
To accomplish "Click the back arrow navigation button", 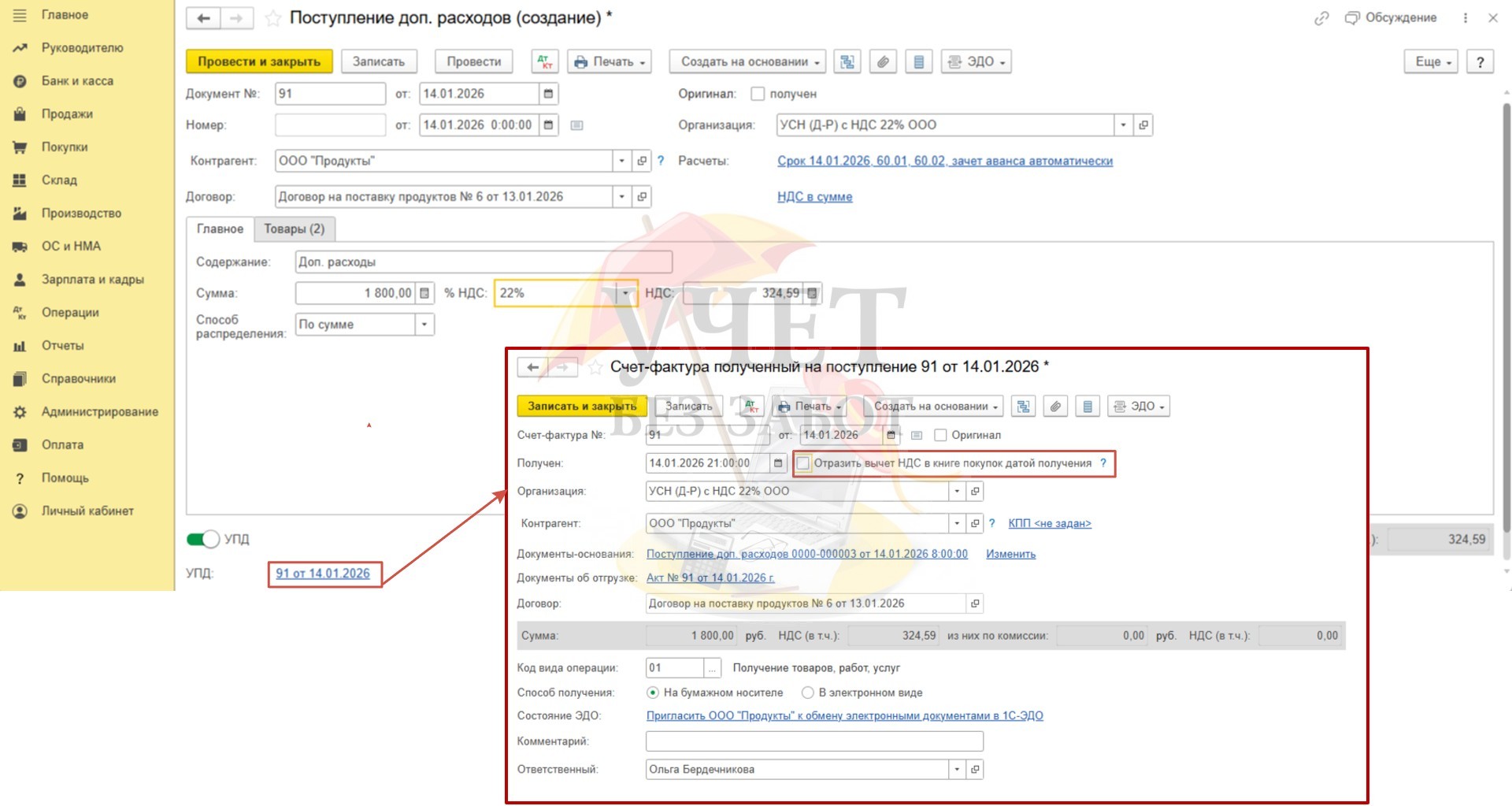I will pyautogui.click(x=203, y=18).
